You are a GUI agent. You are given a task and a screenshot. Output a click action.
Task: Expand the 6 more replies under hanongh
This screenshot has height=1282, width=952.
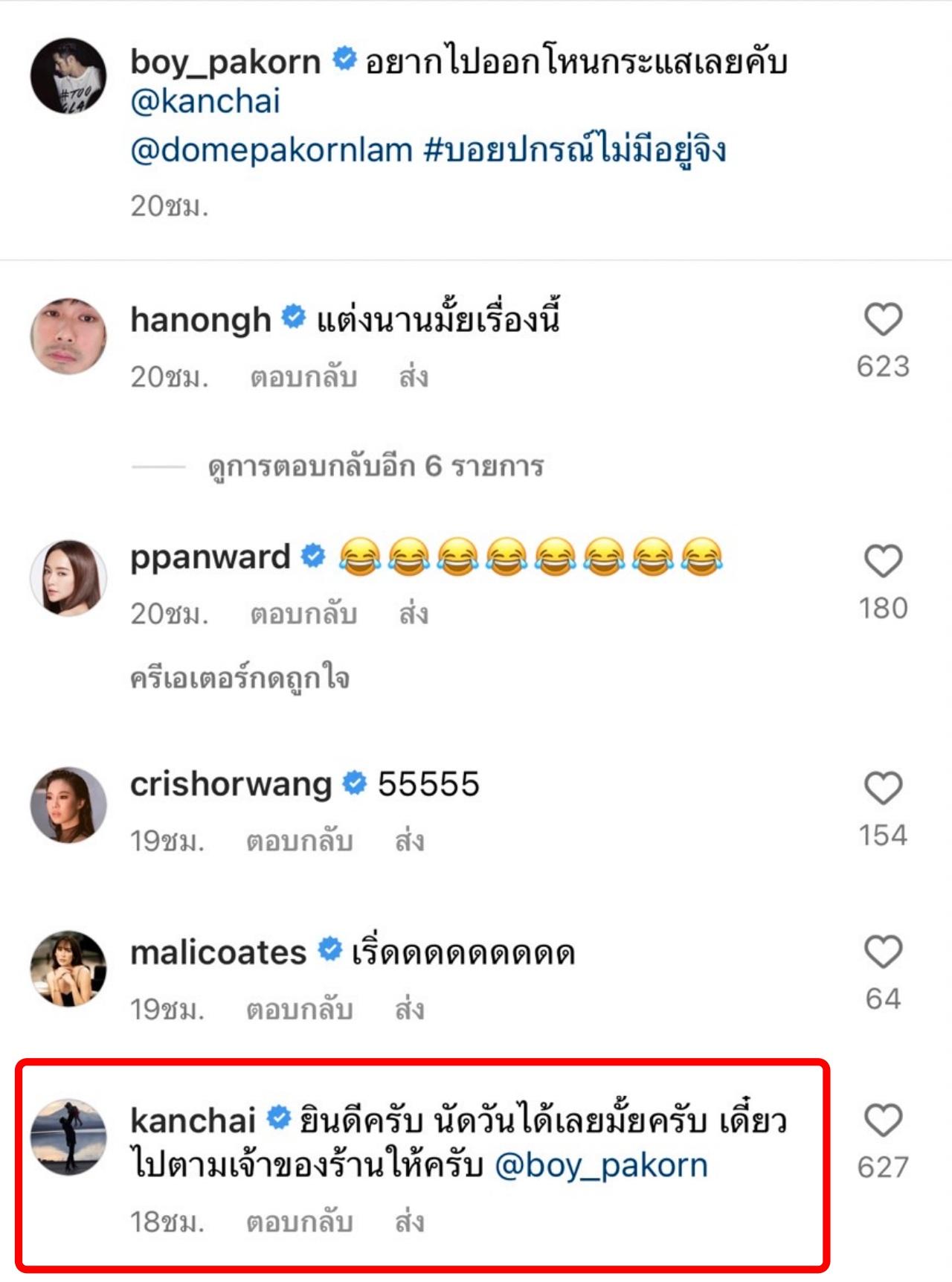376,467
